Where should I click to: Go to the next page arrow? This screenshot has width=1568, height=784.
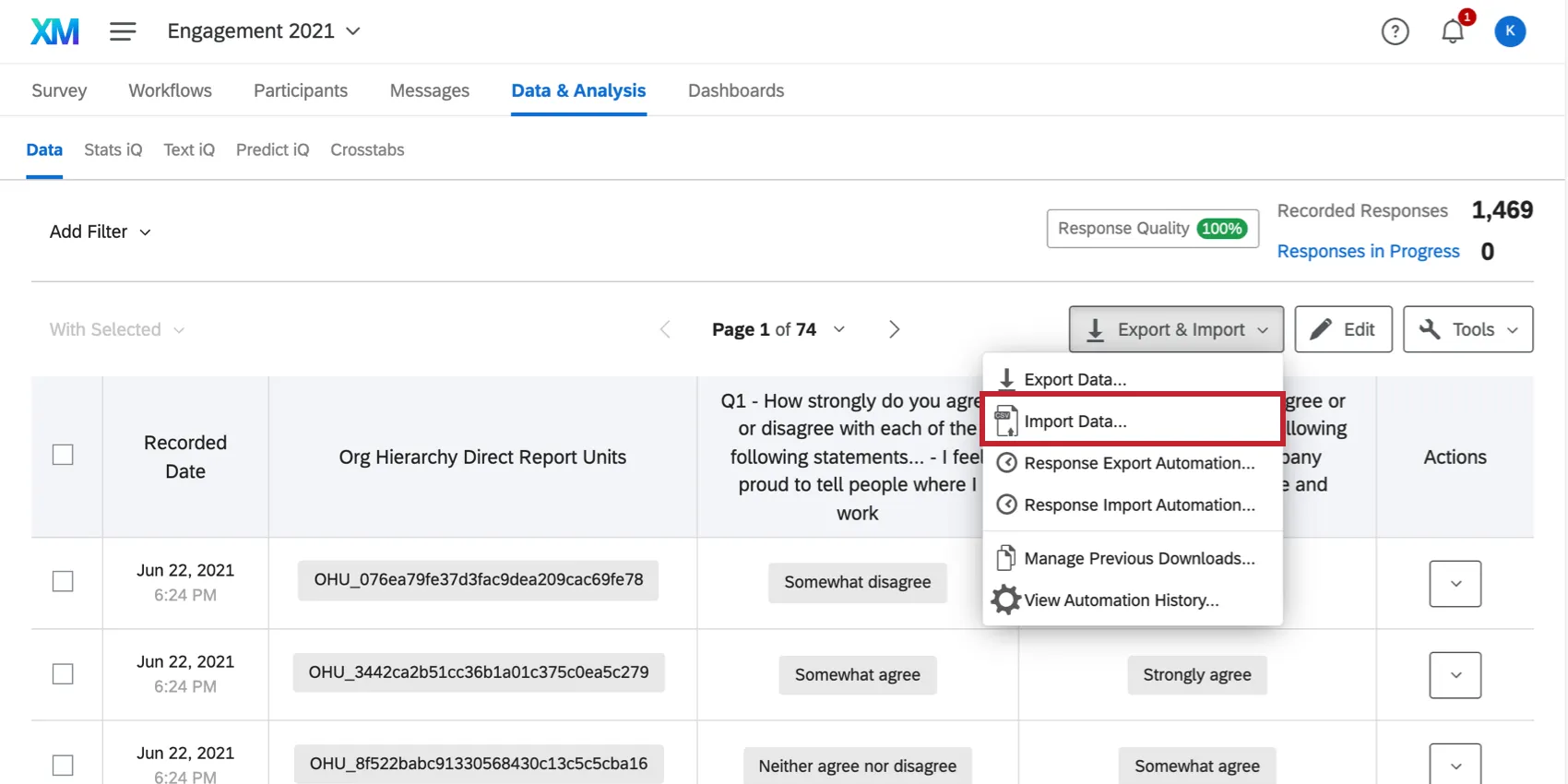click(x=894, y=329)
